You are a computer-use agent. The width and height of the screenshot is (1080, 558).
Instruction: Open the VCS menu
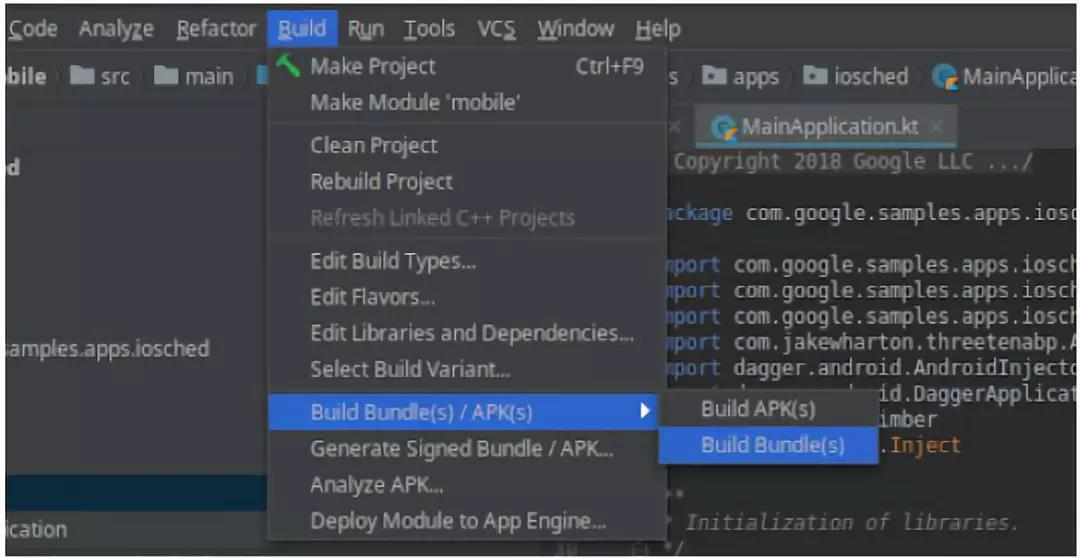[496, 29]
